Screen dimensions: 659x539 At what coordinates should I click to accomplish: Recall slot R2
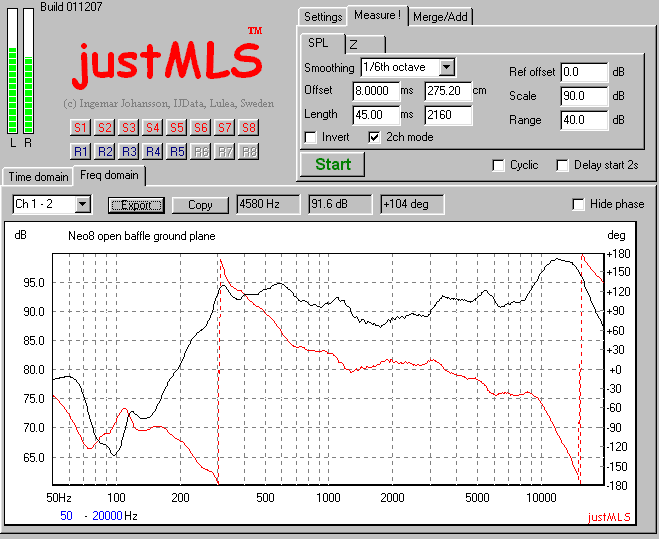click(x=104, y=151)
